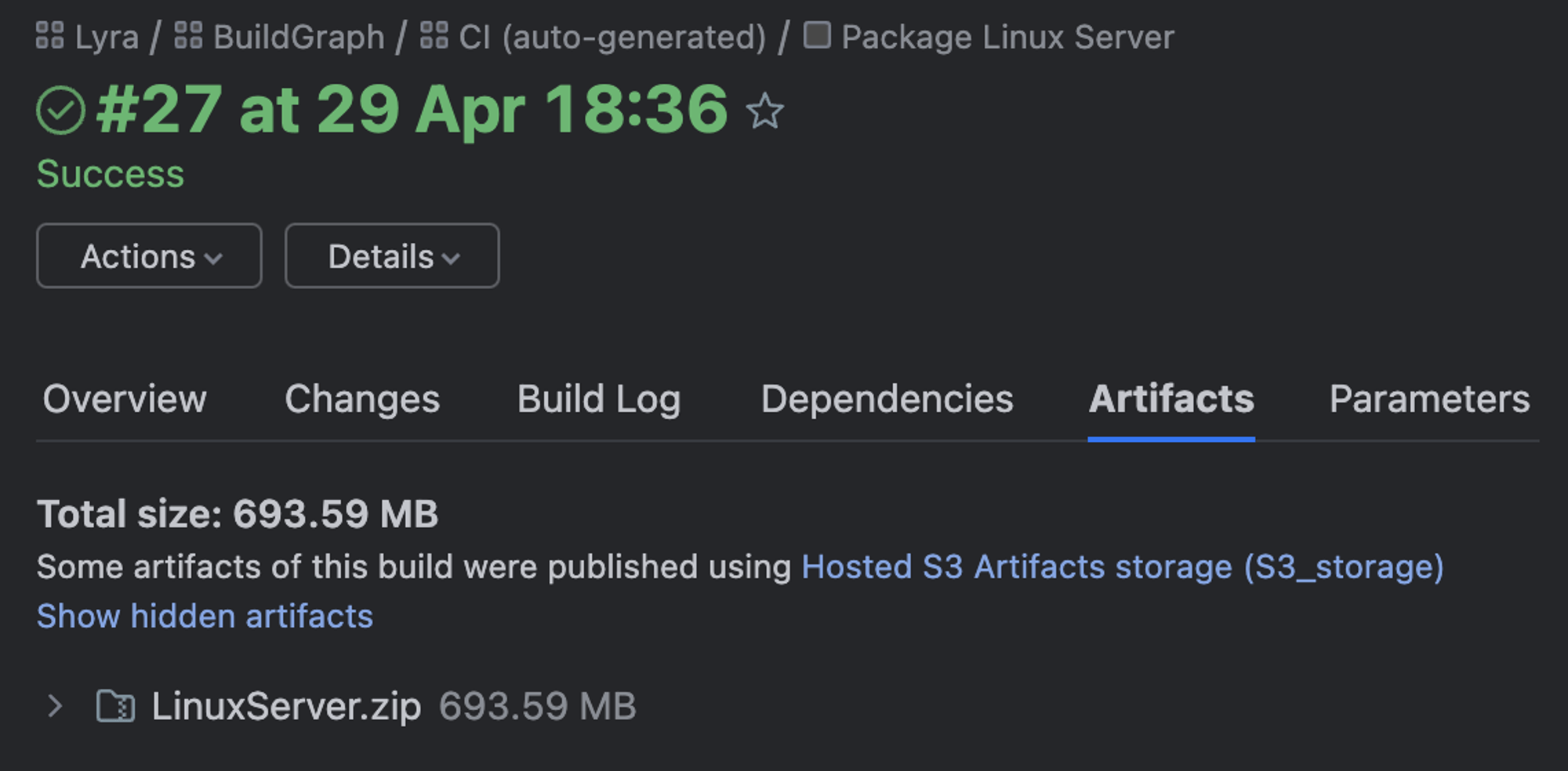The height and width of the screenshot is (771, 1568).
Task: Open the Lyra project breadcrumb
Action: click(107, 37)
